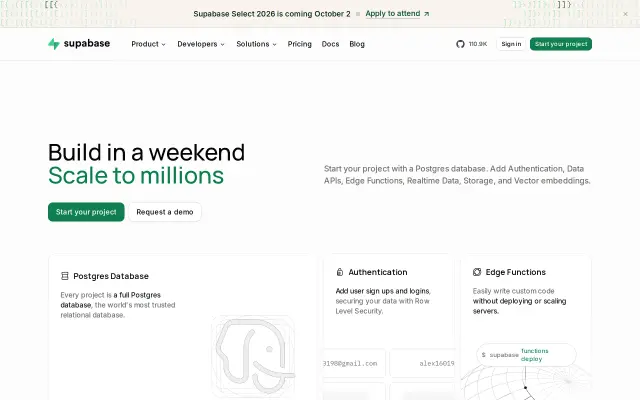This screenshot has height=400, width=640.
Task: Click the hero Start your project button
Action: pos(86,212)
